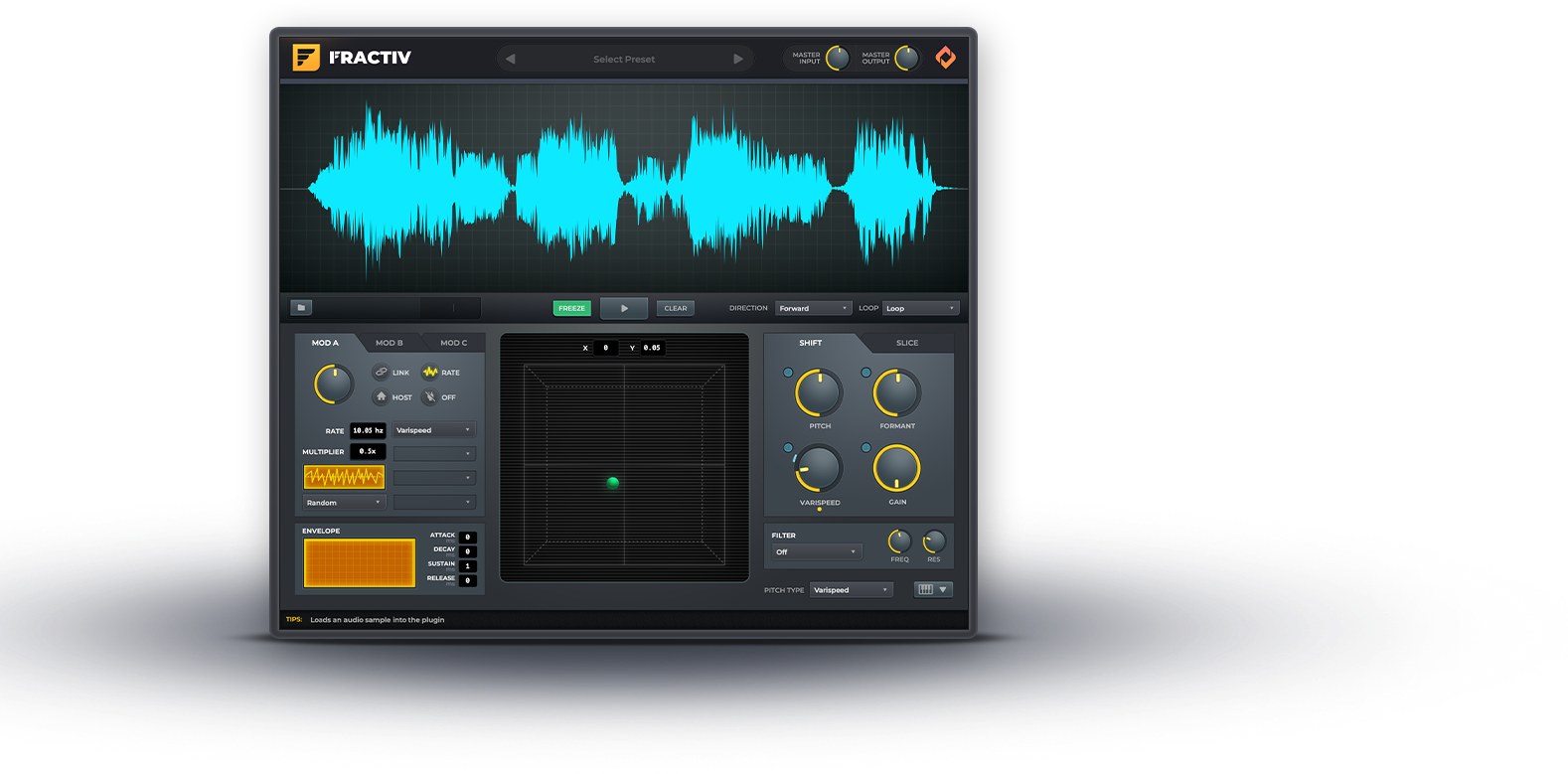Screen dimensions: 1568x774
Task: Click the green XY pad puck
Action: tap(613, 482)
